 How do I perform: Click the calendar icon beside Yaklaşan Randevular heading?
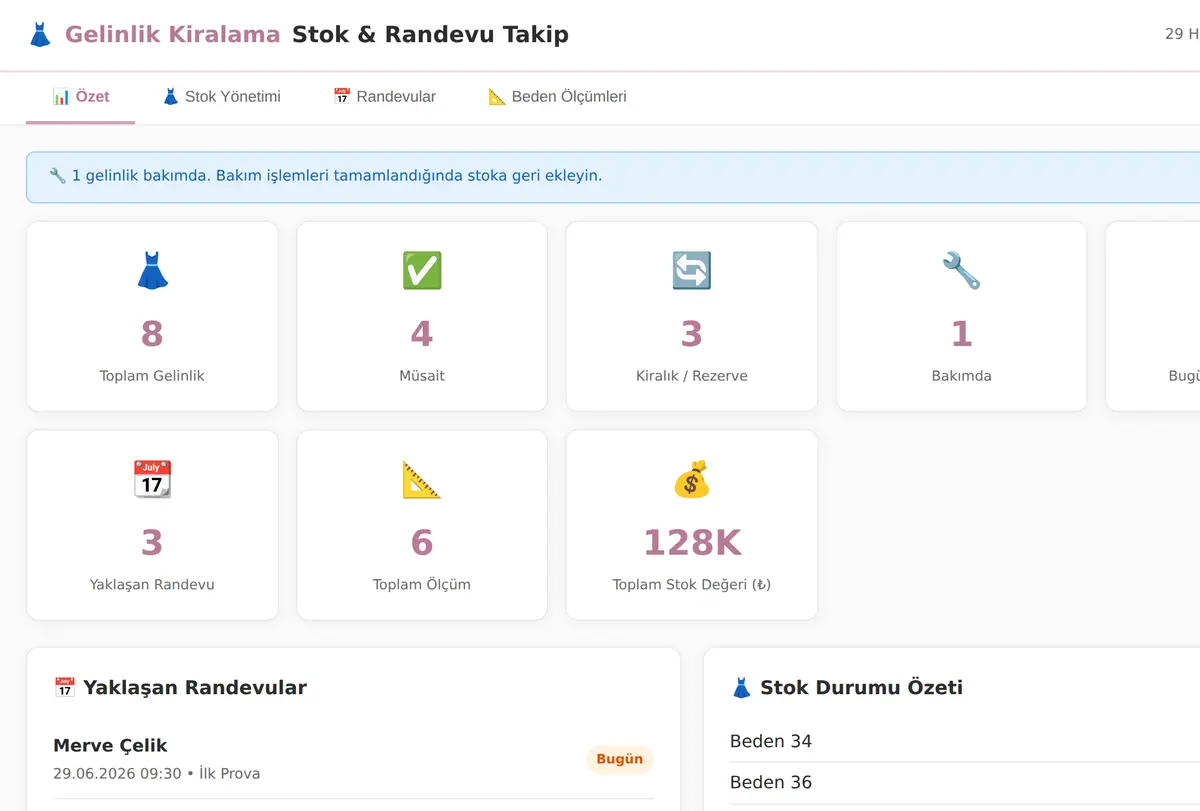tap(65, 688)
